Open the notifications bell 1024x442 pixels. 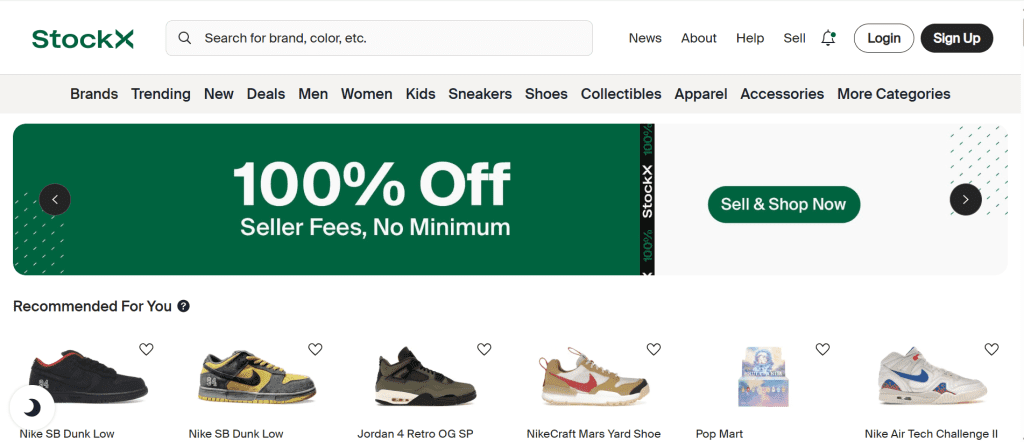click(x=828, y=38)
